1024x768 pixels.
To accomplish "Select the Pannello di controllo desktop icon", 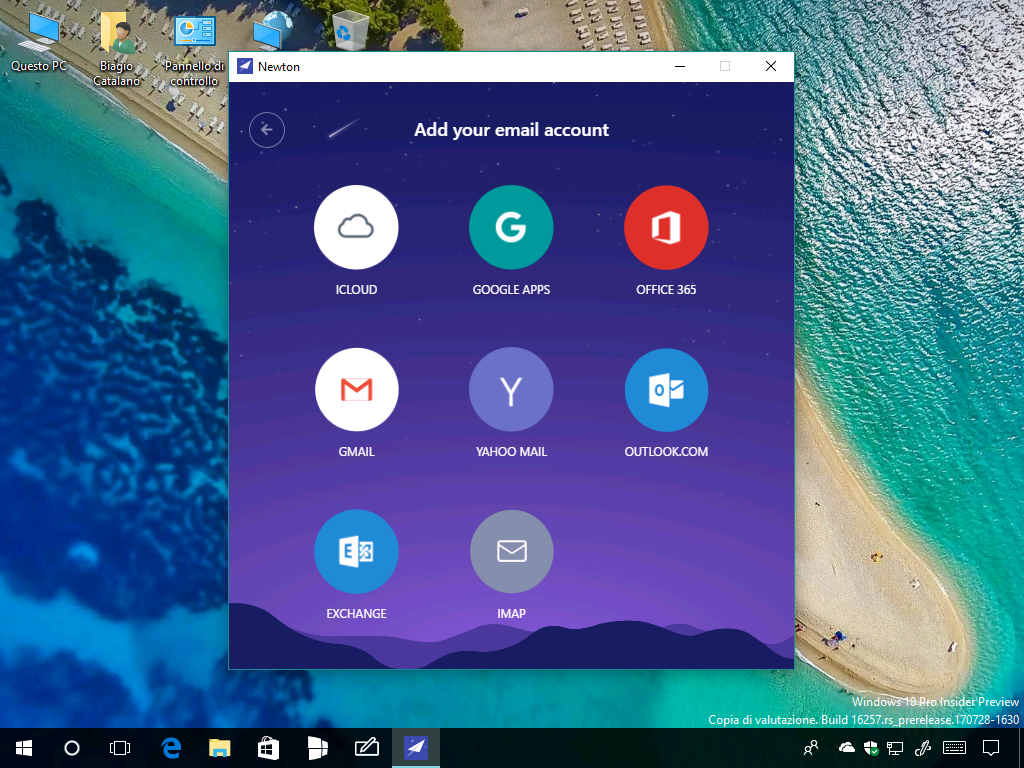I will [x=194, y=51].
